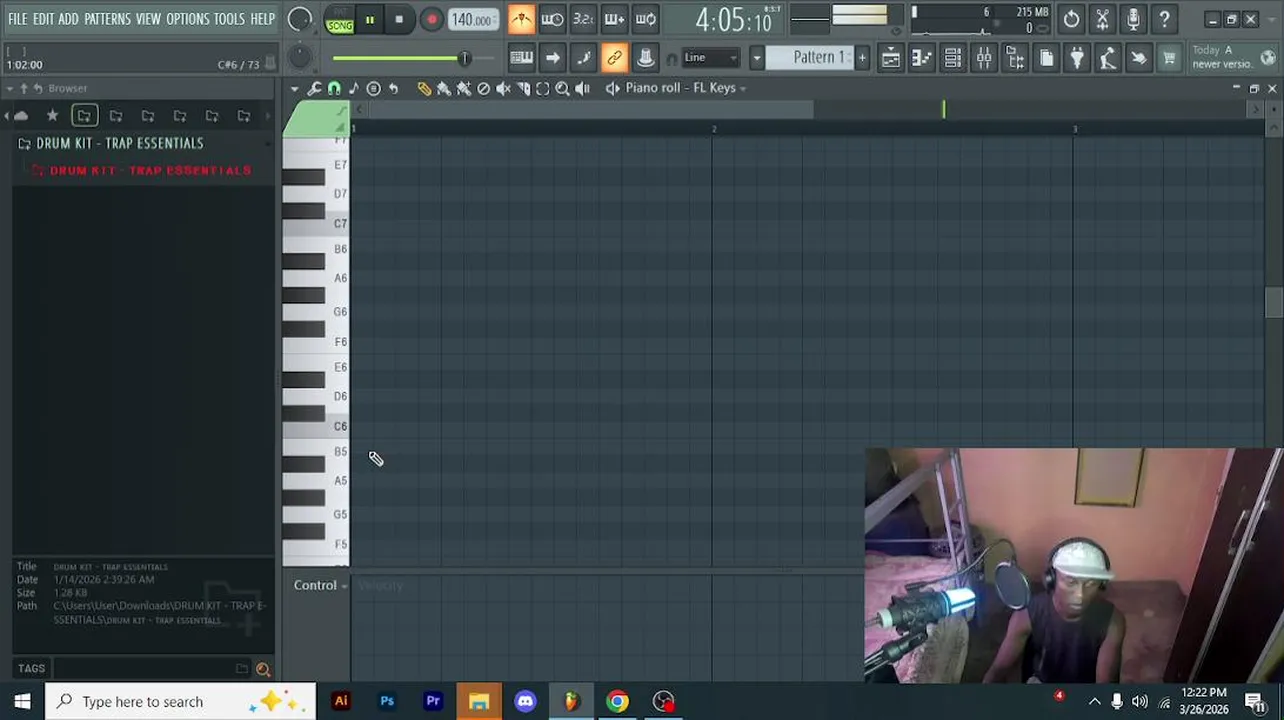1284x720 pixels.
Task: Open the FILE menu
Action: (x=18, y=19)
